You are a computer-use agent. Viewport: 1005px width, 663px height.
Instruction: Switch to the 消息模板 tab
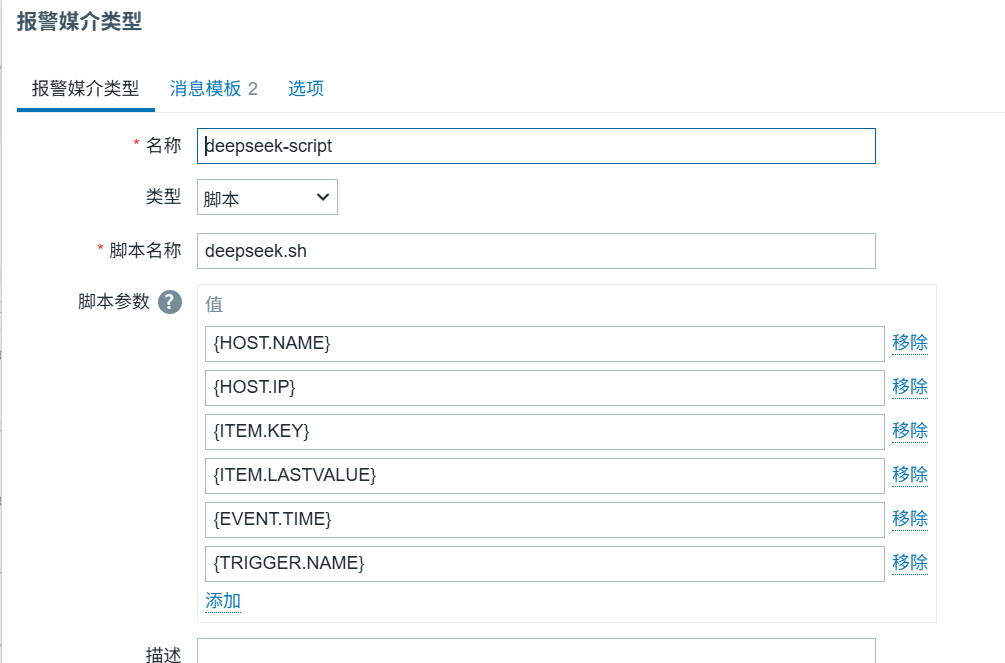pyautogui.click(x=213, y=89)
